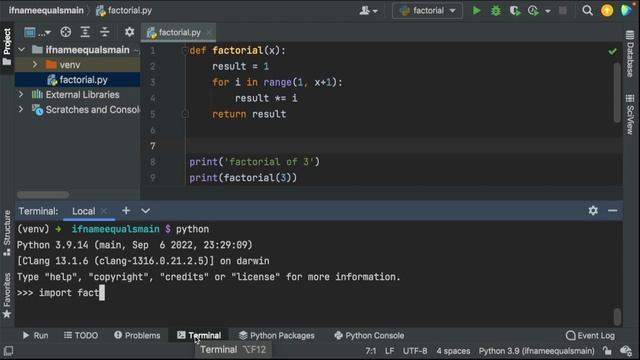Click the stop process square icon
The image size is (640, 360).
click(562, 11)
